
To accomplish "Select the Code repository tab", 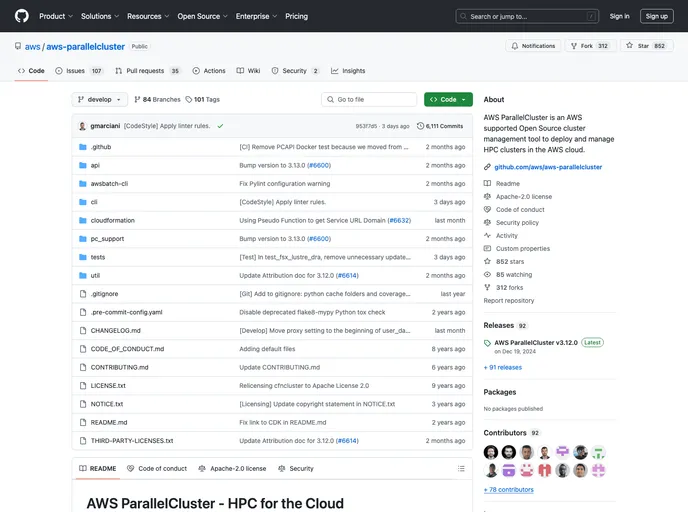I will (31, 71).
